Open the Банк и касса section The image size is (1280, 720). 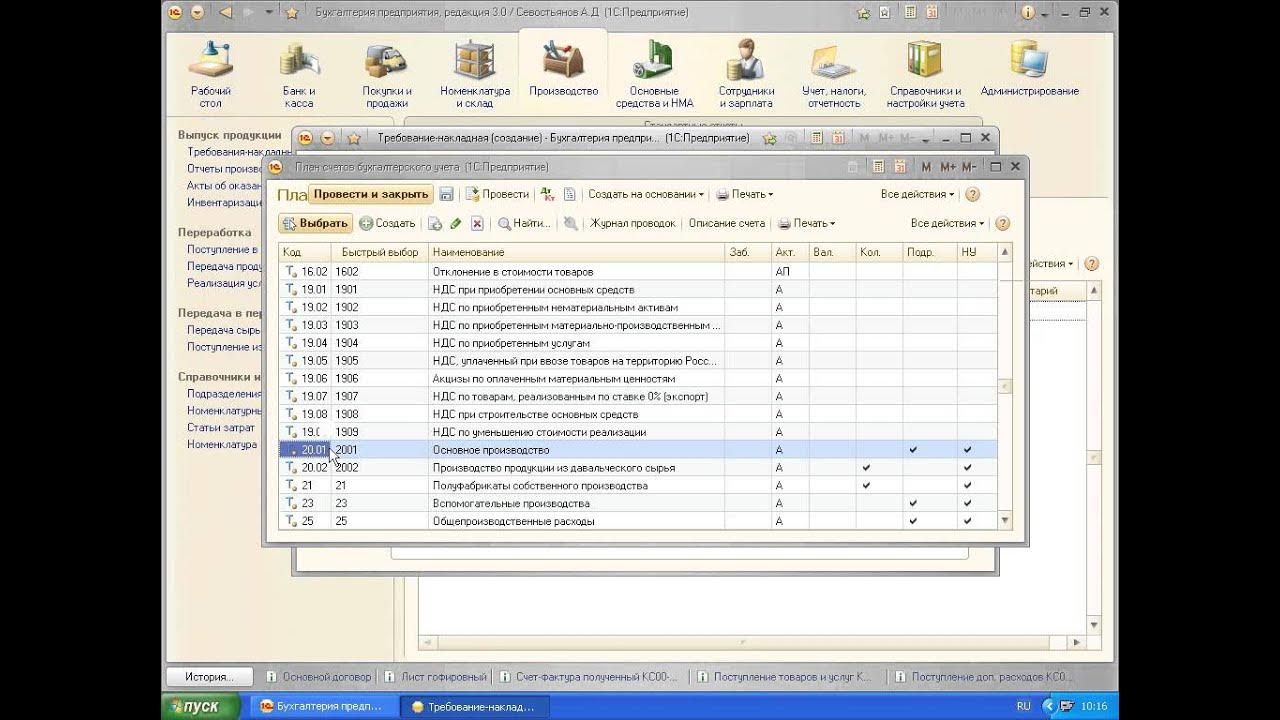299,74
